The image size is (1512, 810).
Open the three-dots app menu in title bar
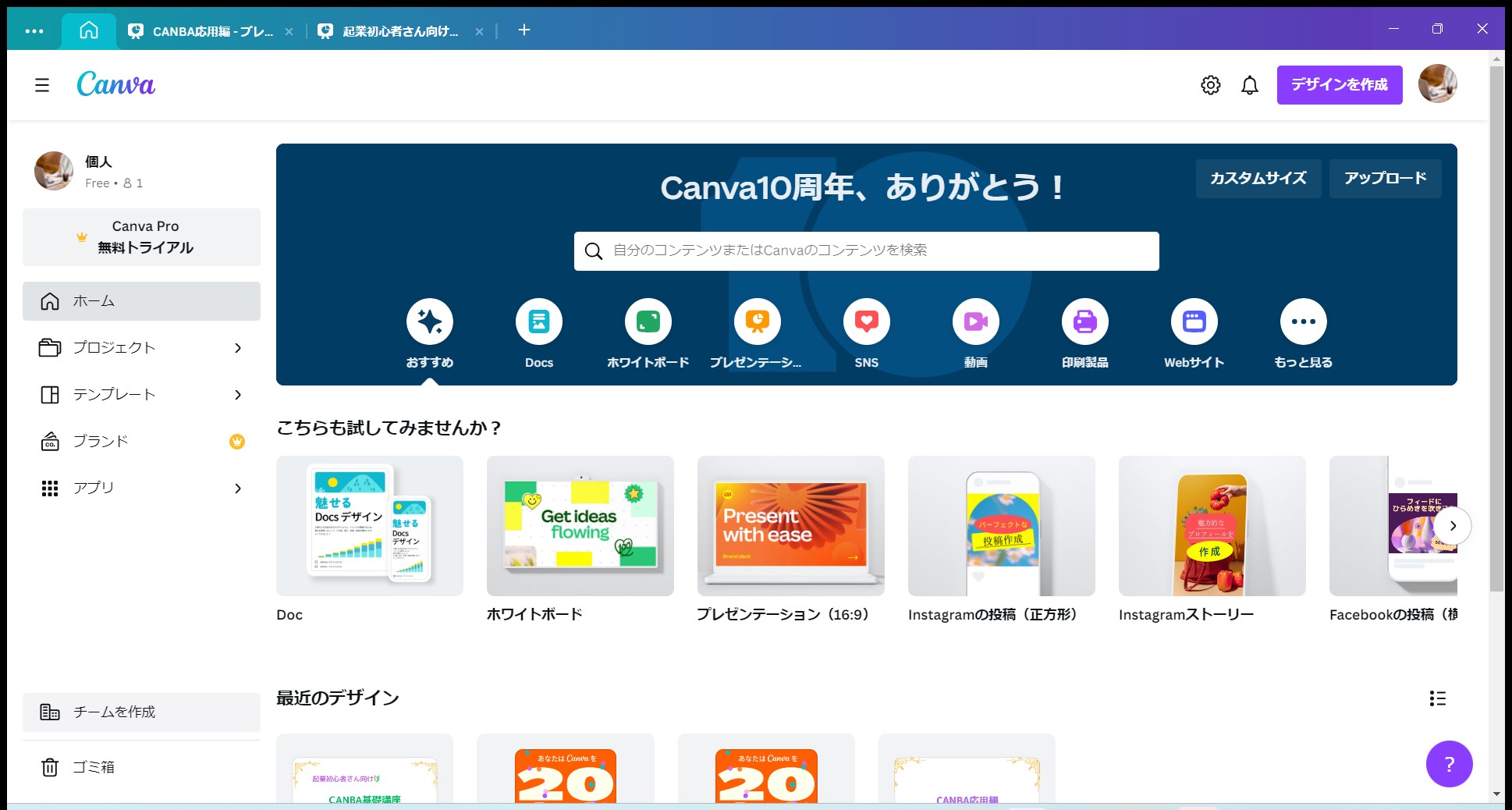34,31
